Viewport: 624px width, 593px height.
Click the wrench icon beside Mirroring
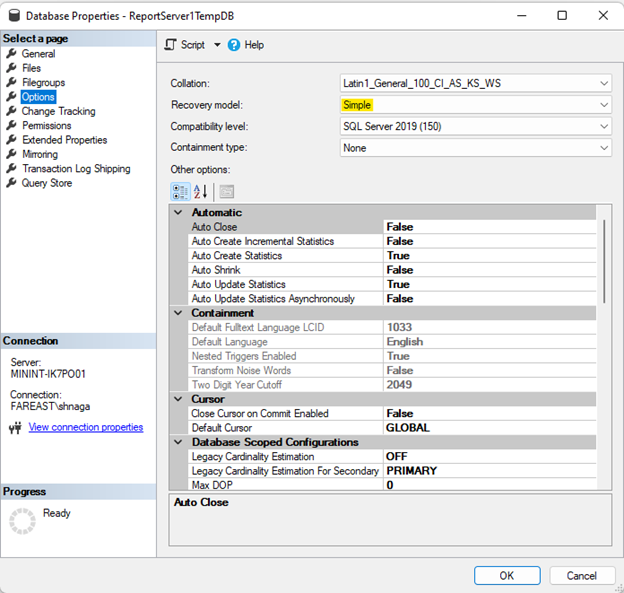coord(12,154)
